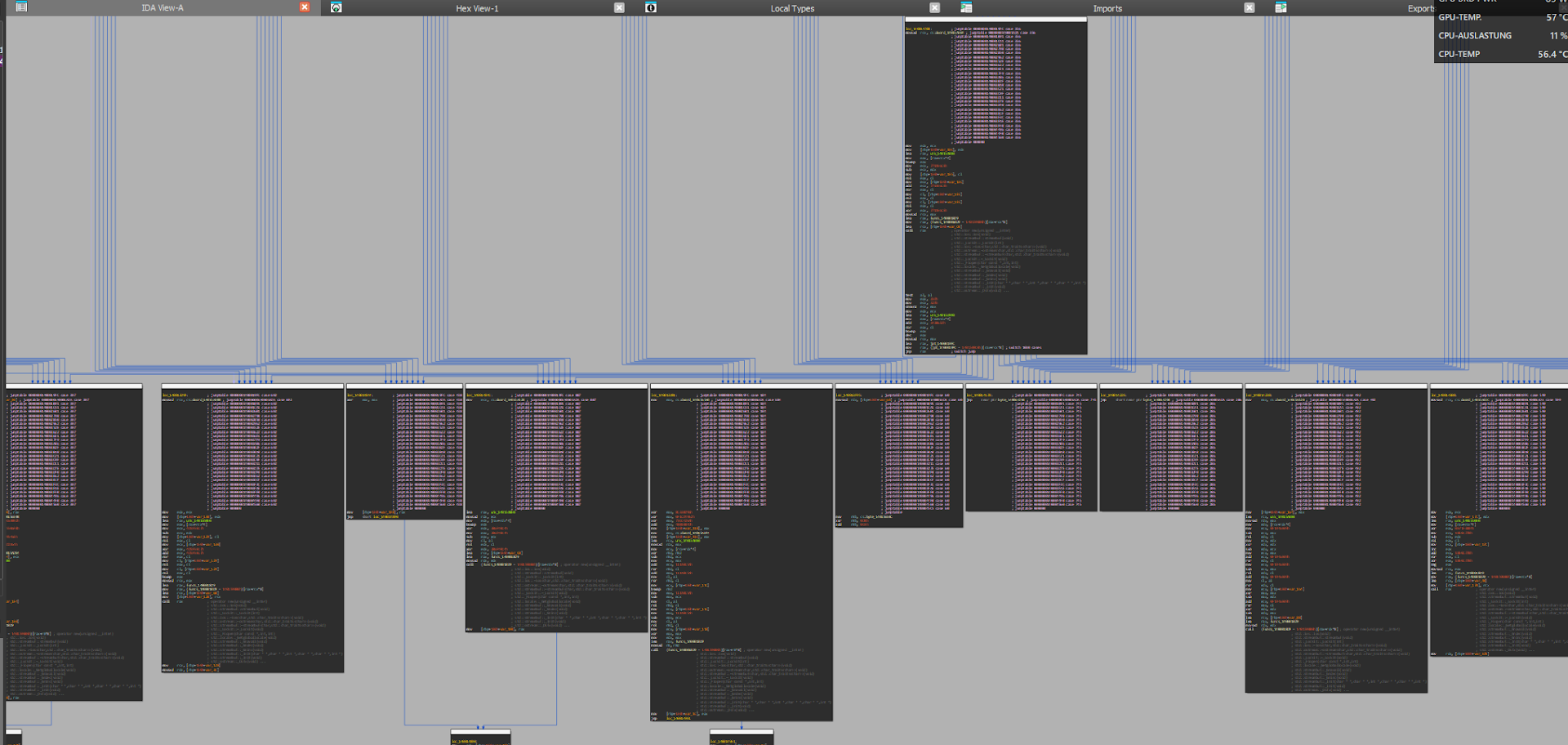This screenshot has width=1568, height=745.
Task: Click the 56.4 °C CPU temperature value
Action: [1552, 54]
